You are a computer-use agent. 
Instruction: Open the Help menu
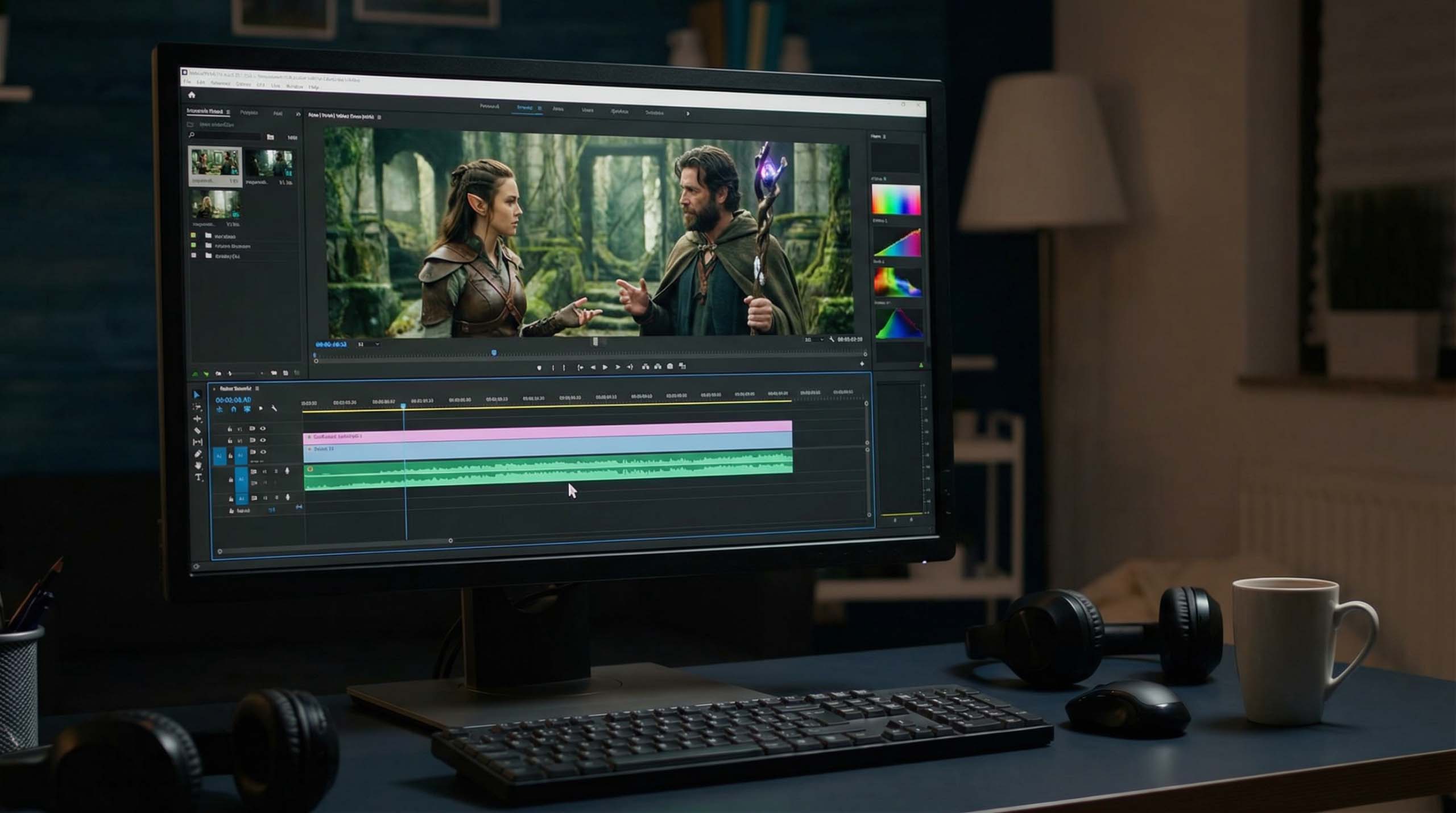click(313, 87)
